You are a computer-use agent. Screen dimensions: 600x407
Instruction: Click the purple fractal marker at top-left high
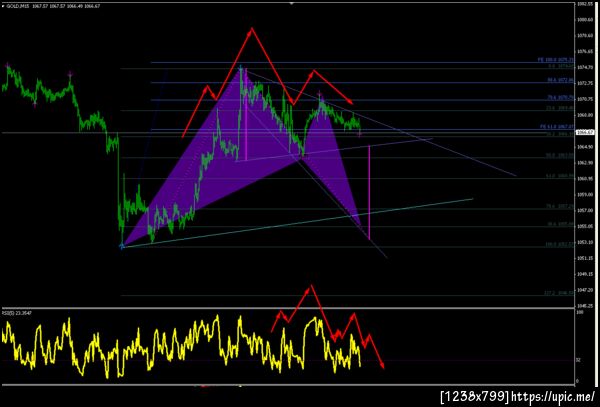(7, 65)
